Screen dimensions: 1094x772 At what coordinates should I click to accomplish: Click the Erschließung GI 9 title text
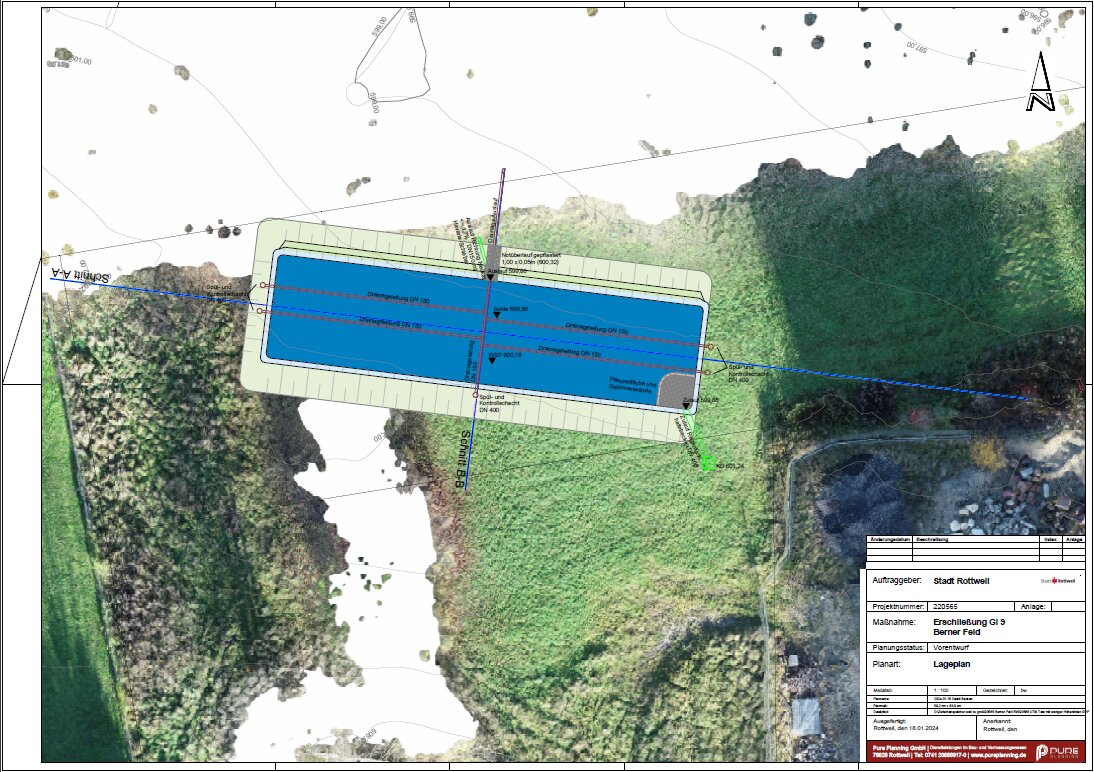tap(969, 622)
